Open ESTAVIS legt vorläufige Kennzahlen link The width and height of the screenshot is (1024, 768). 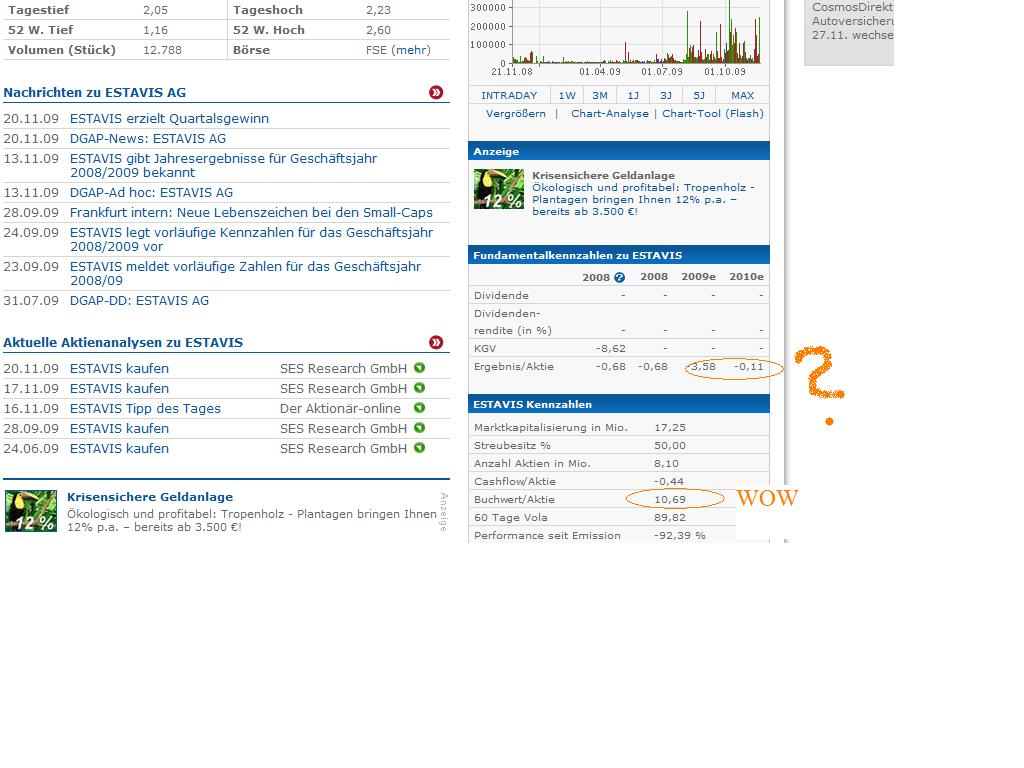(x=251, y=240)
